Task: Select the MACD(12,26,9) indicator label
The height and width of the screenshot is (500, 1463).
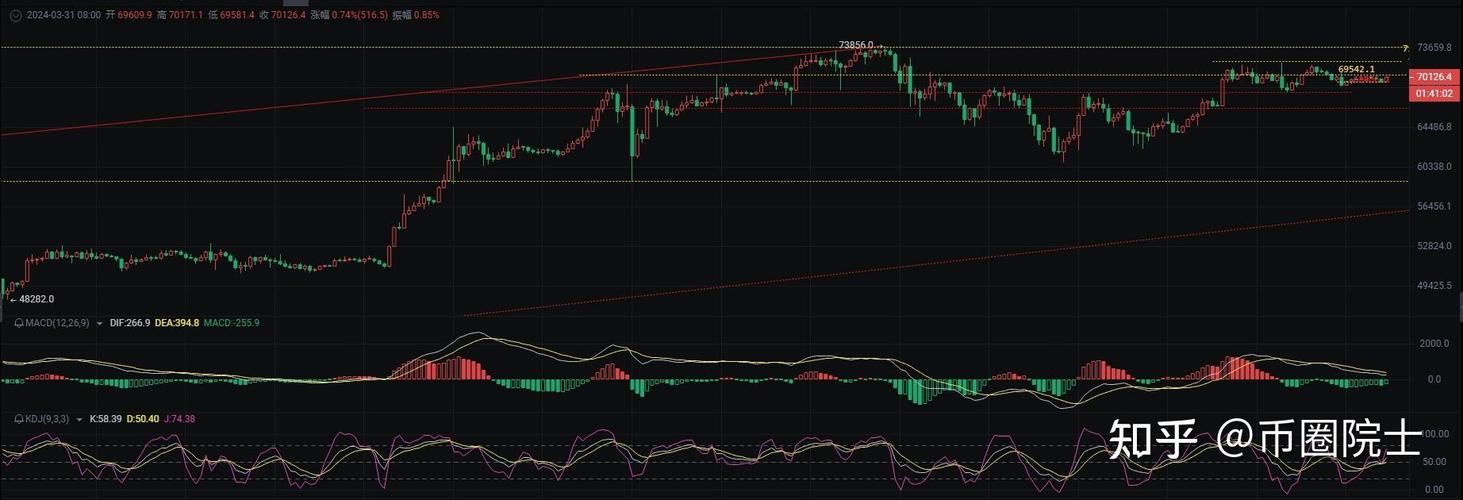Action: click(x=58, y=323)
